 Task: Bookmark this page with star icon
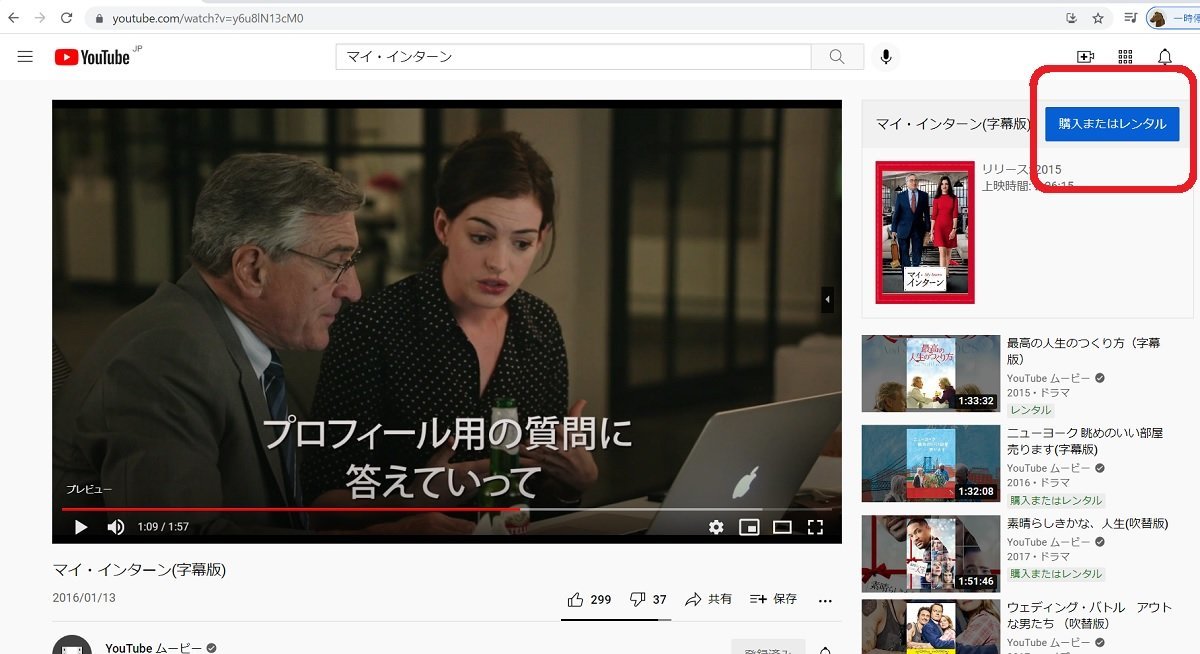click(1098, 18)
